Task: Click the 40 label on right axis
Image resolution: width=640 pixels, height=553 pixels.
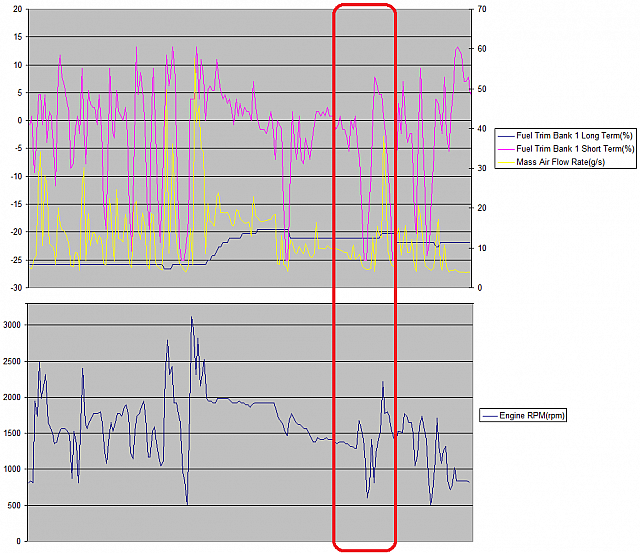Action: (480, 129)
